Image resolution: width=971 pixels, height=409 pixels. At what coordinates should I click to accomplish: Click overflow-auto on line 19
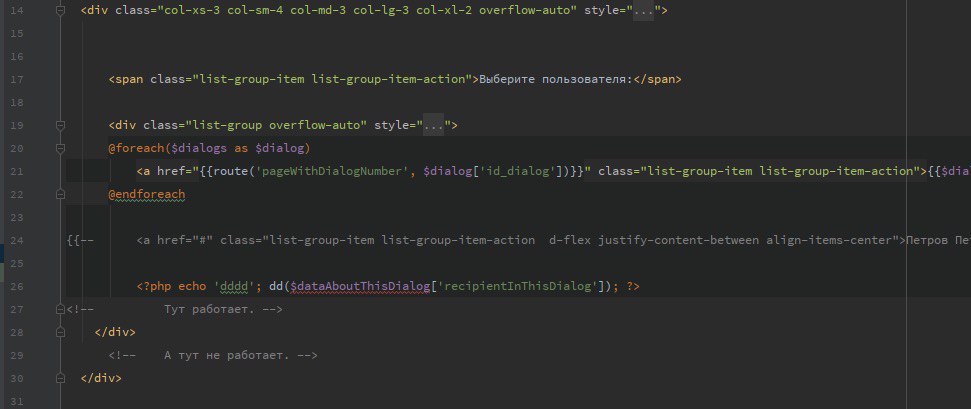pos(315,125)
